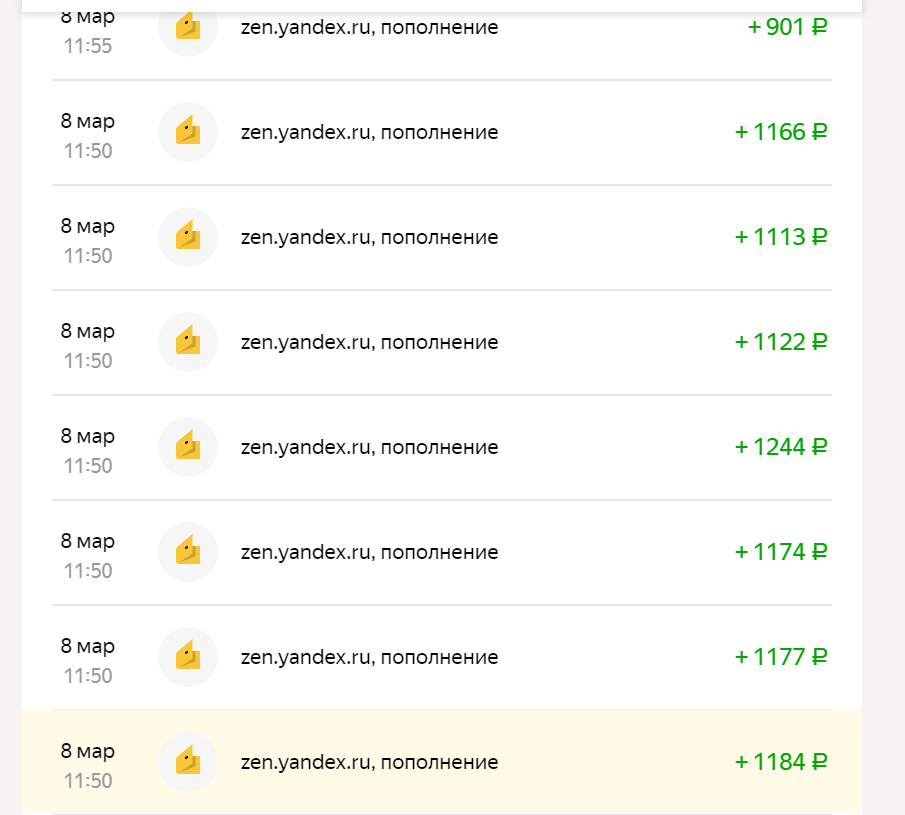Click zen.yandex.ru пополнение text in +1177 ₽ row
This screenshot has width=905, height=815.
(x=369, y=657)
